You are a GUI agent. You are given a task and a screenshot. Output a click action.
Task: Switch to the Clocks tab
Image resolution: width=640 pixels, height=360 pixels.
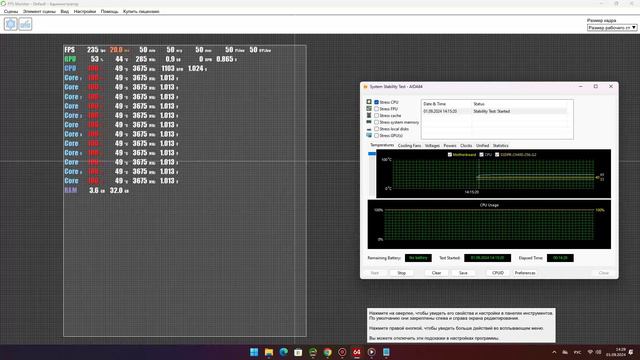466,145
